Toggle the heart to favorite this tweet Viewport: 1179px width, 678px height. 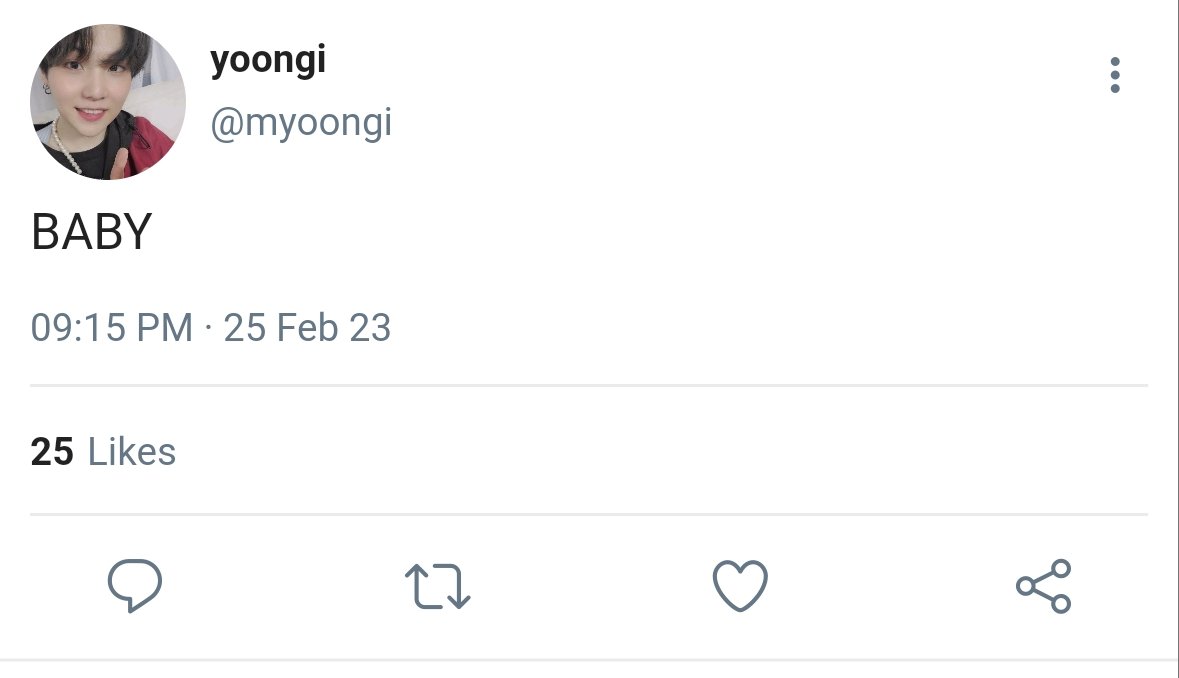pyautogui.click(x=740, y=585)
